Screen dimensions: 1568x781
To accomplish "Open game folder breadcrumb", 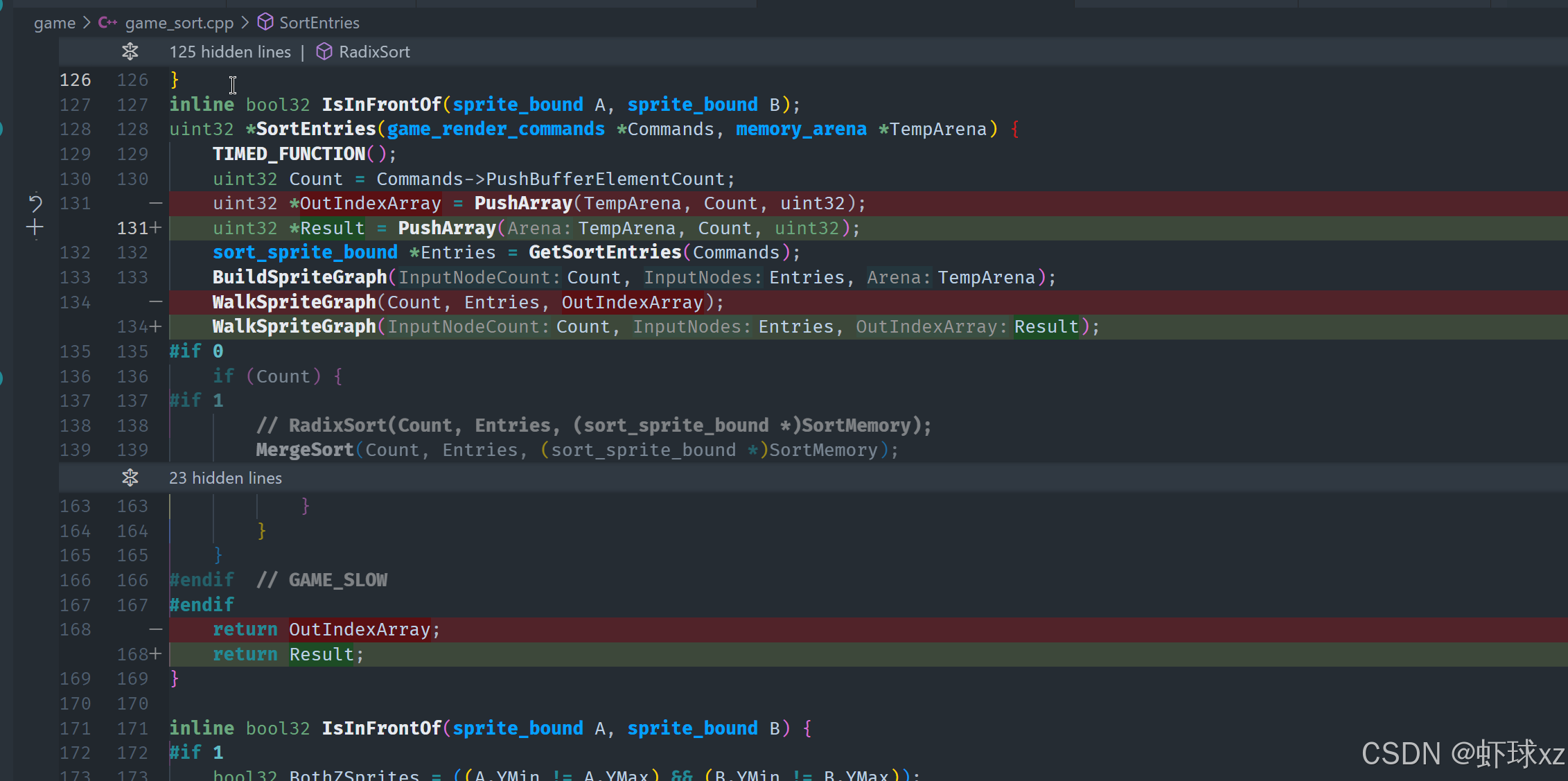I will point(54,23).
